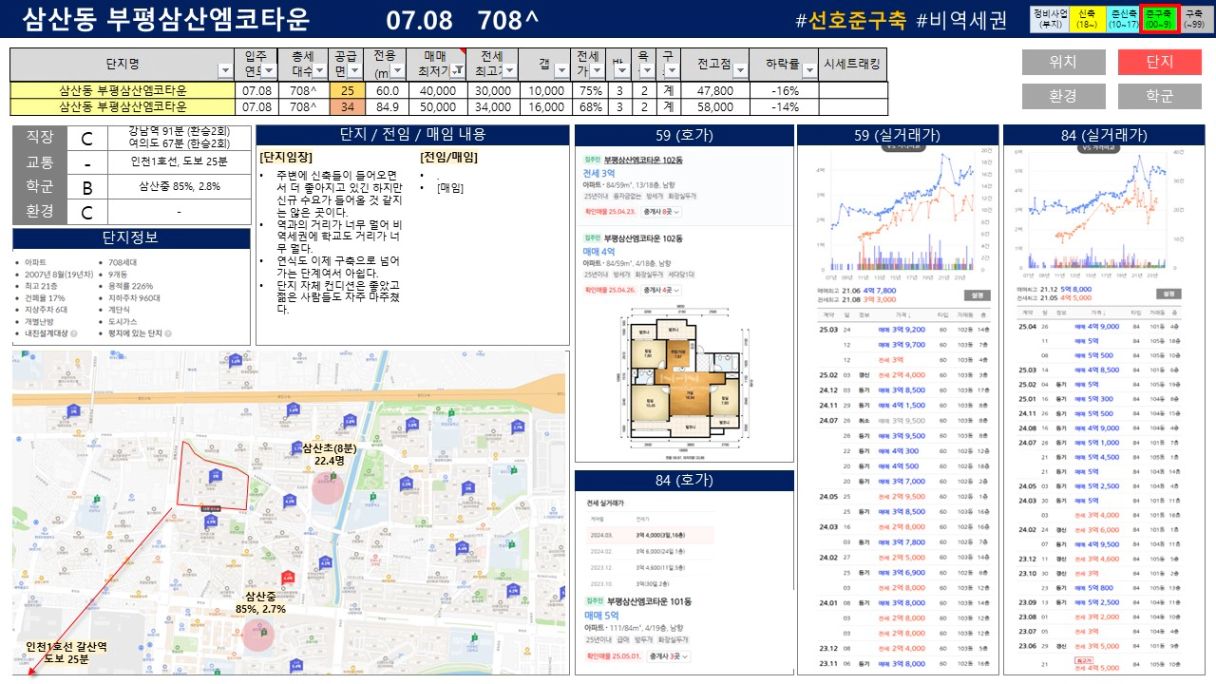Click the blue apartment marker inside red boundary
This screenshot has width=1216, height=684.
(x=214, y=474)
